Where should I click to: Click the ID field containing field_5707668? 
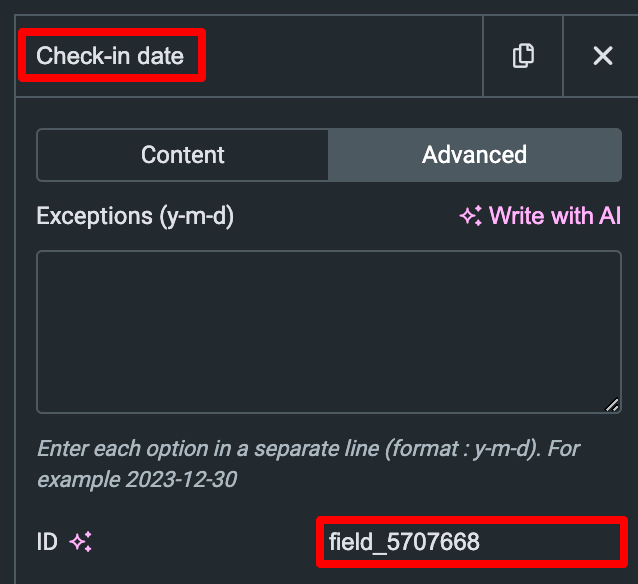click(472, 542)
